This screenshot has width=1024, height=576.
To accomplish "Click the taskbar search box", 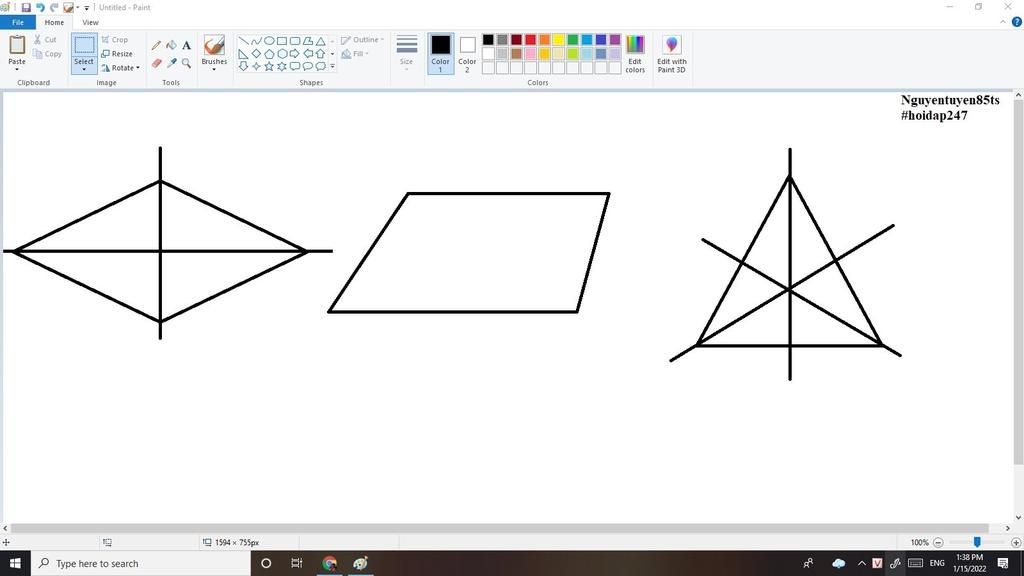I will coord(140,563).
